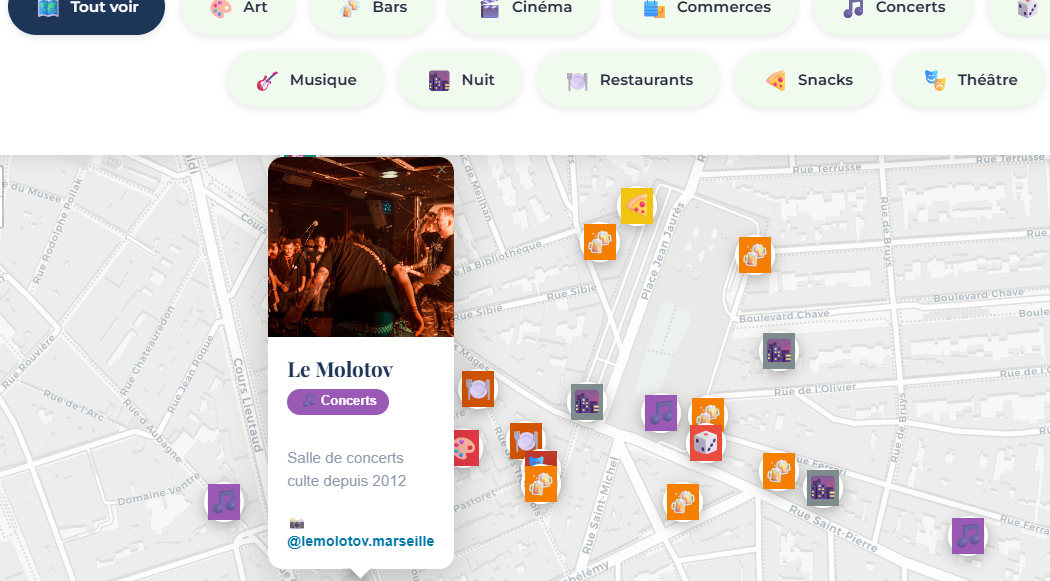Image resolution: width=1050 pixels, height=581 pixels.
Task: Open beer marker directly above the dice marker
Action: (x=708, y=412)
